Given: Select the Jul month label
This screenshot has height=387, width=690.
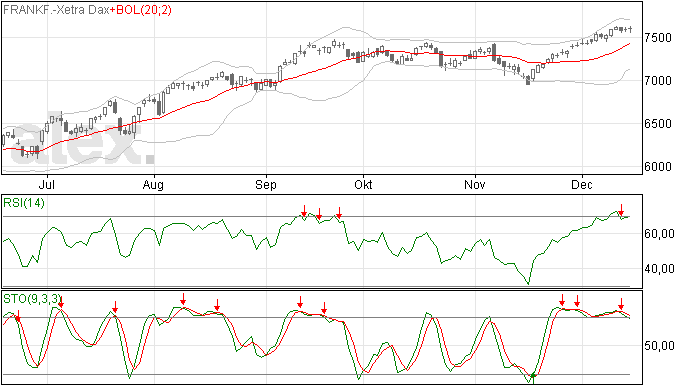Looking at the screenshot, I should click(47, 184).
